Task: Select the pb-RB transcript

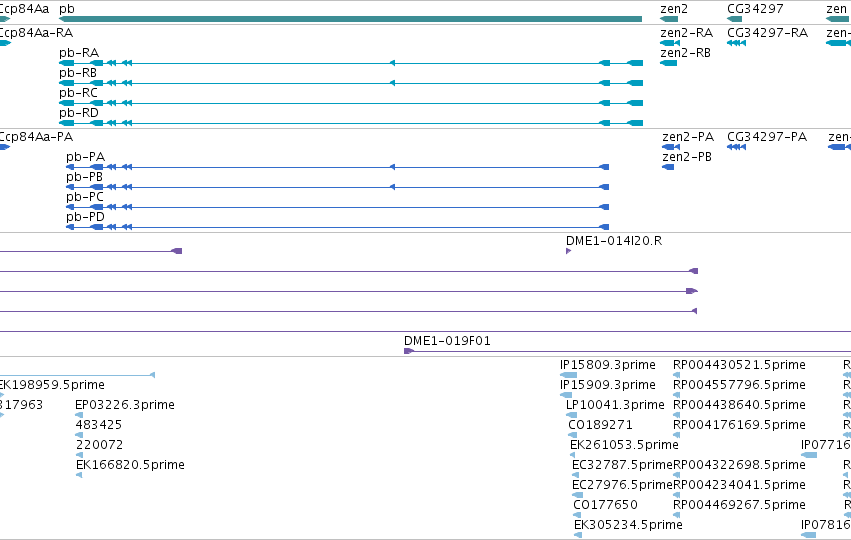Action: point(351,83)
